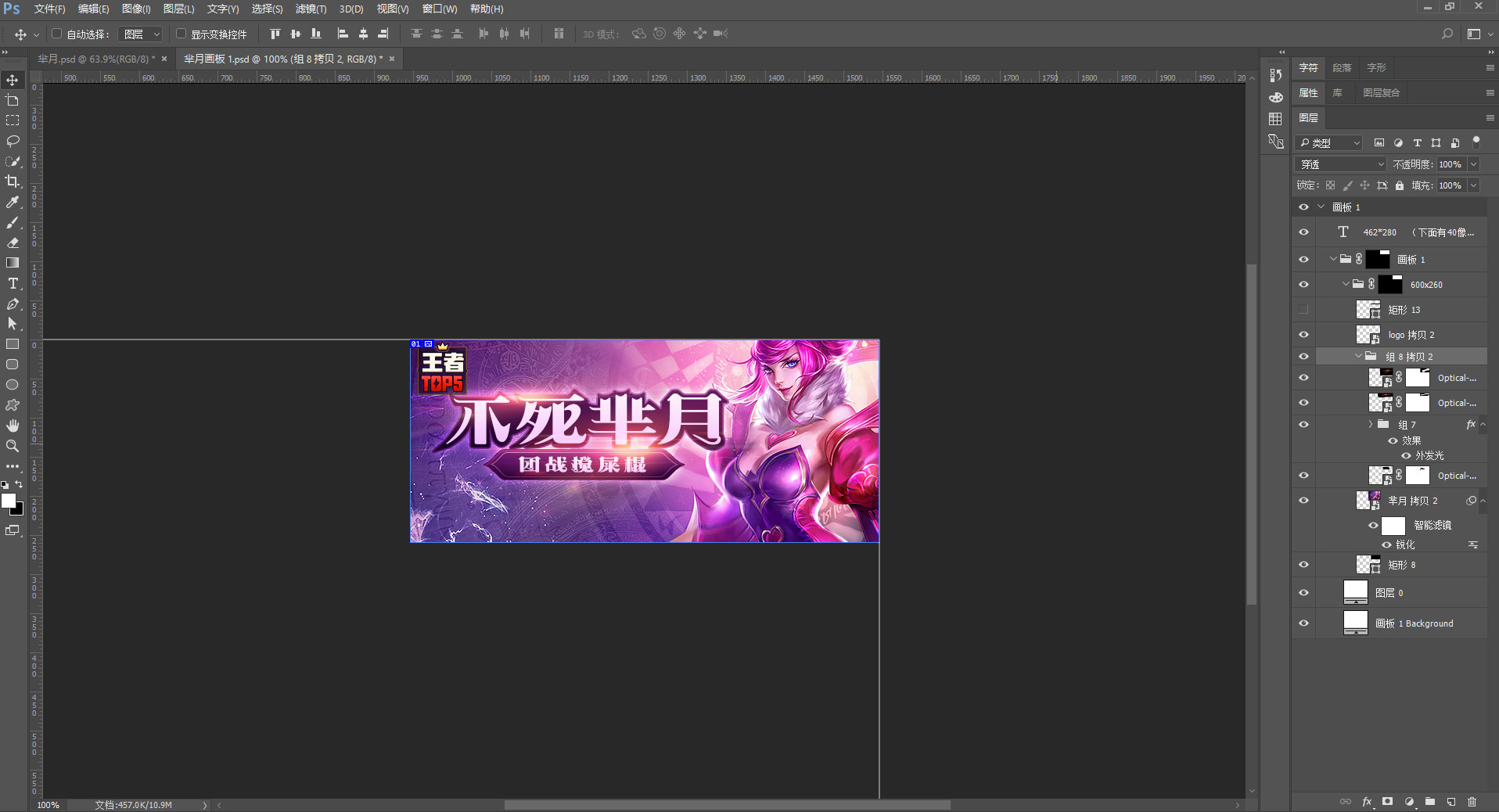Collapse the 组 8 拷贝 2 group
Screen dimensions: 1499x812
pyautogui.click(x=1358, y=356)
